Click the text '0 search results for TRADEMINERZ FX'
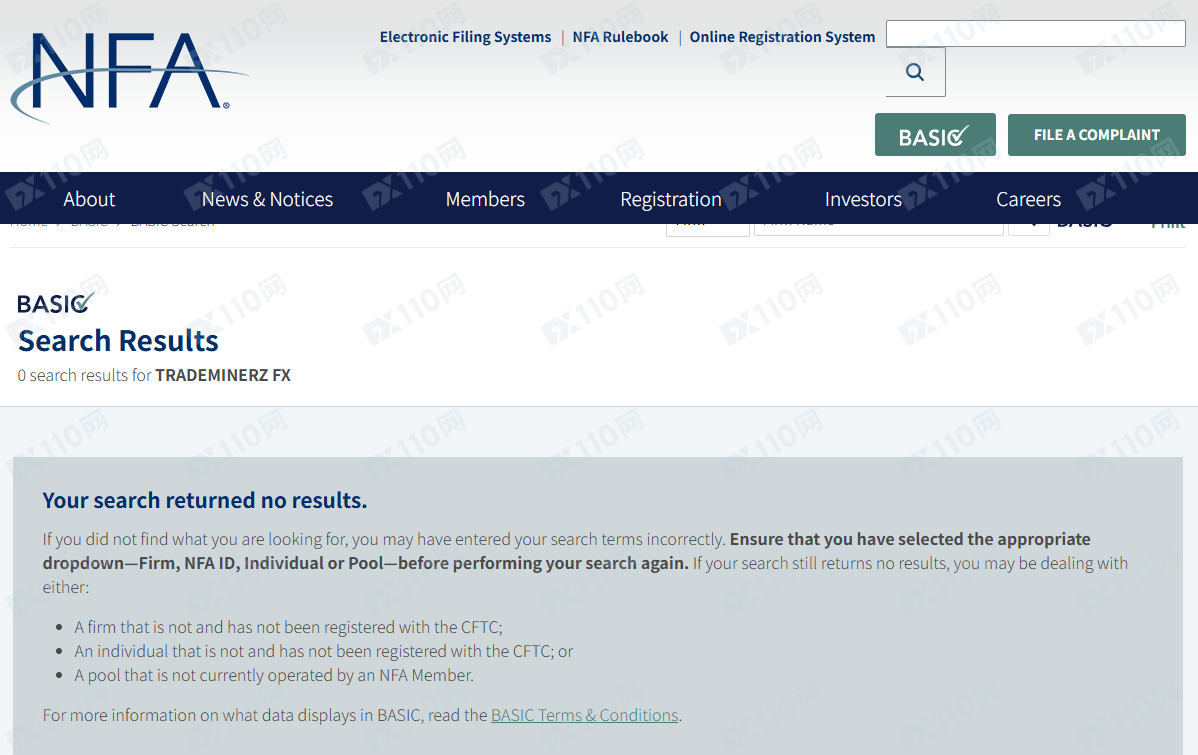The width and height of the screenshot is (1198, 755). (154, 375)
